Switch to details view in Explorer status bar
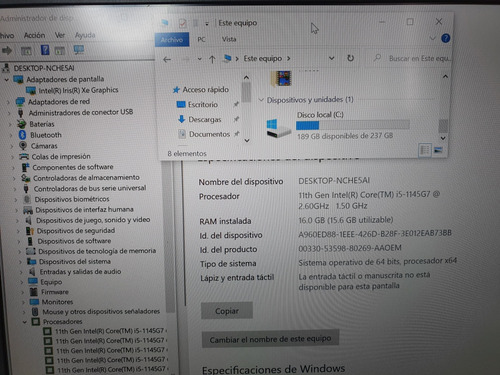This screenshot has width=500, height=375. 425,150
